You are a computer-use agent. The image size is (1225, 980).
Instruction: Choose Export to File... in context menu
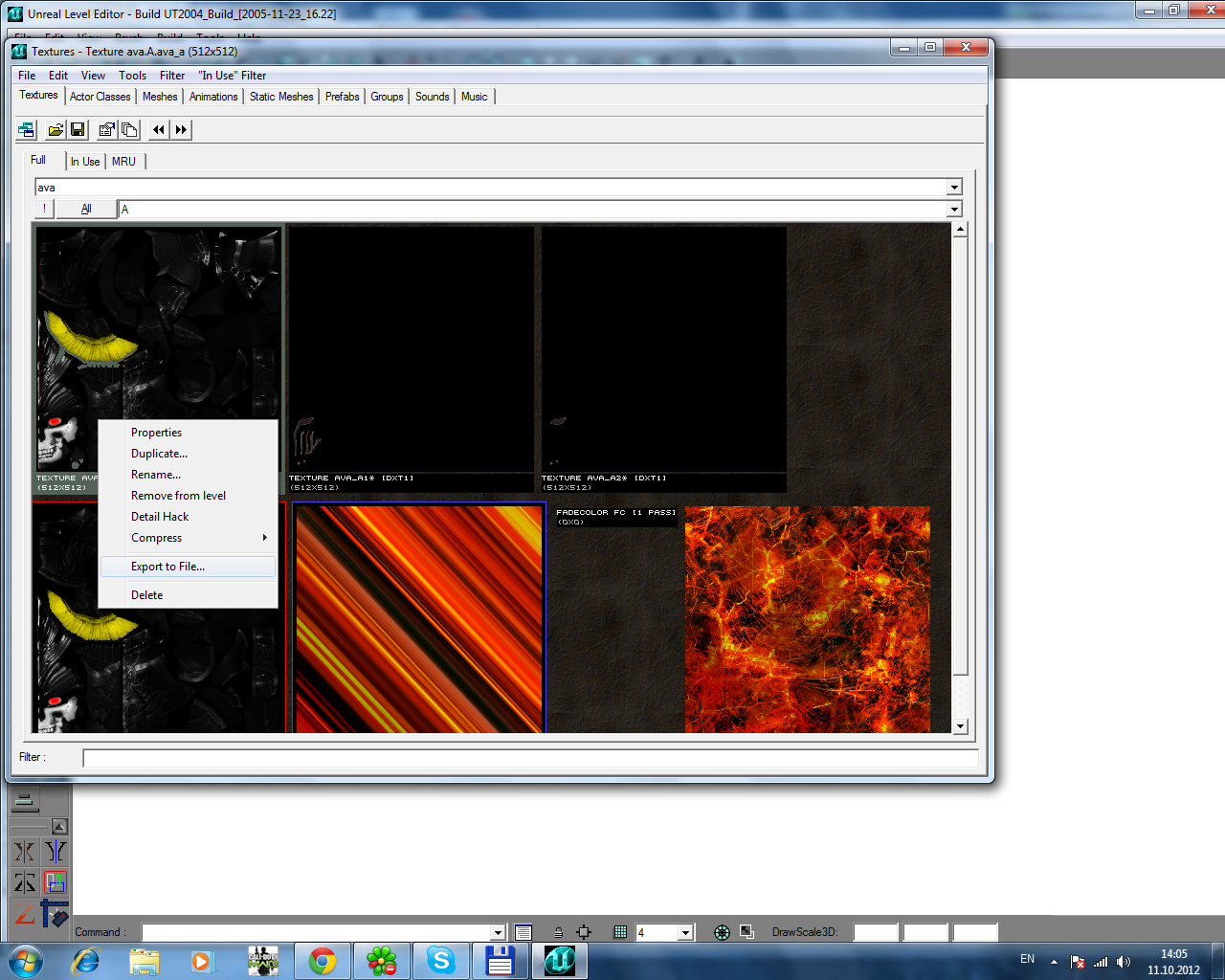point(189,567)
